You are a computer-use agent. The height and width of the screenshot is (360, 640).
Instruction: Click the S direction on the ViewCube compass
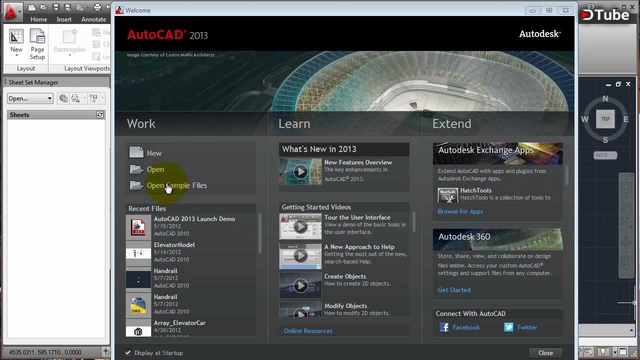pyautogui.click(x=605, y=140)
